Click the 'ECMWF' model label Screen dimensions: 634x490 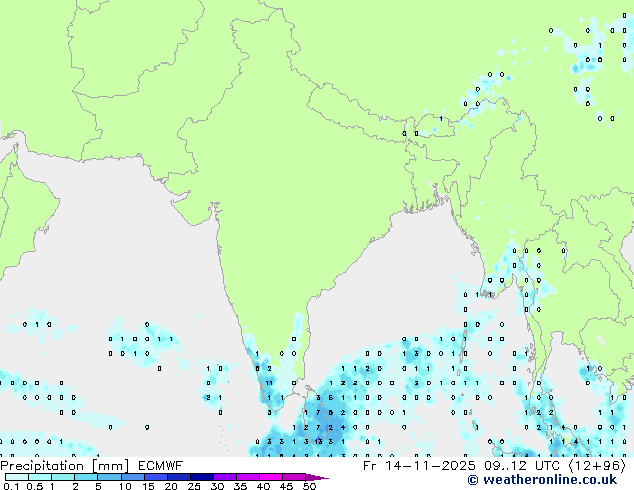161,465
